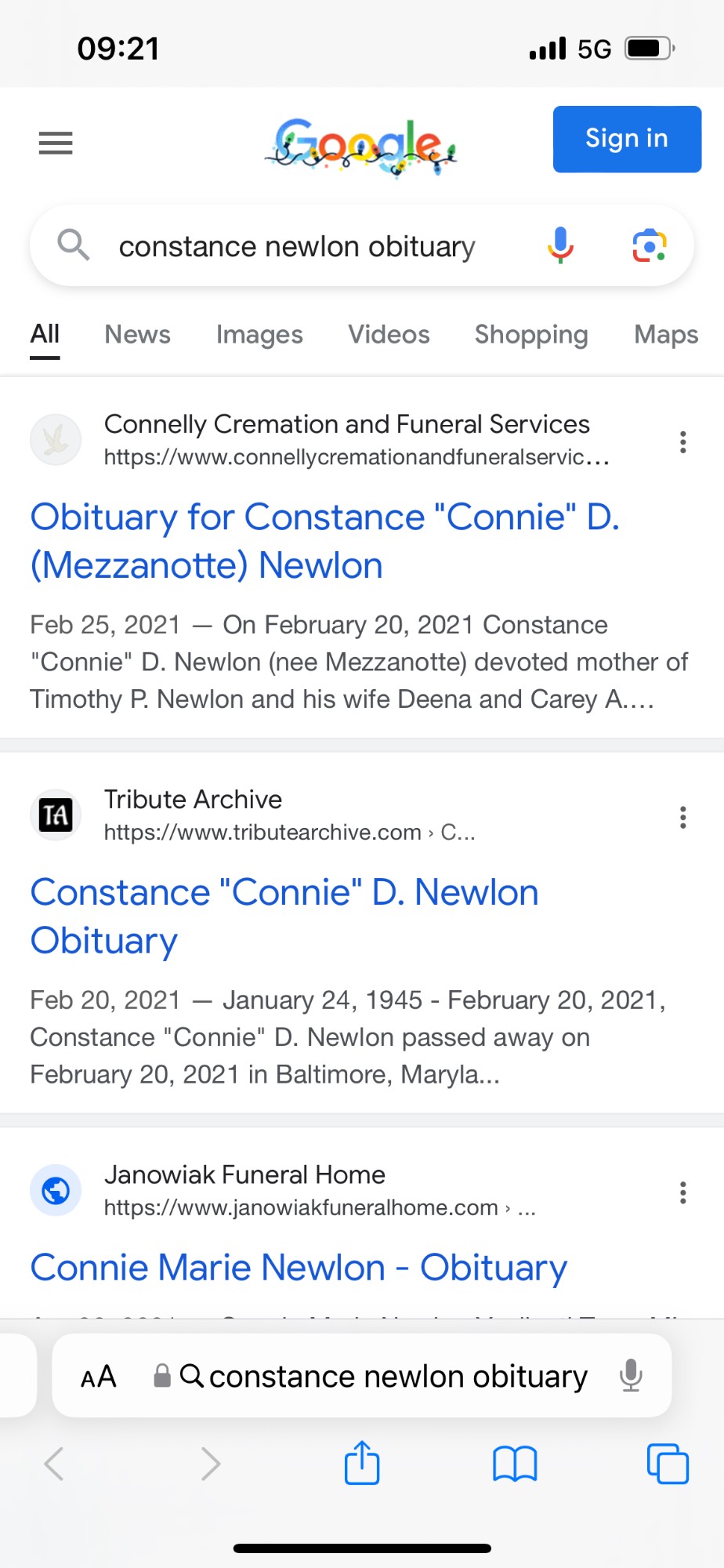This screenshot has height=1568, width=724.
Task: Tap the Google holiday logo
Action: [361, 146]
